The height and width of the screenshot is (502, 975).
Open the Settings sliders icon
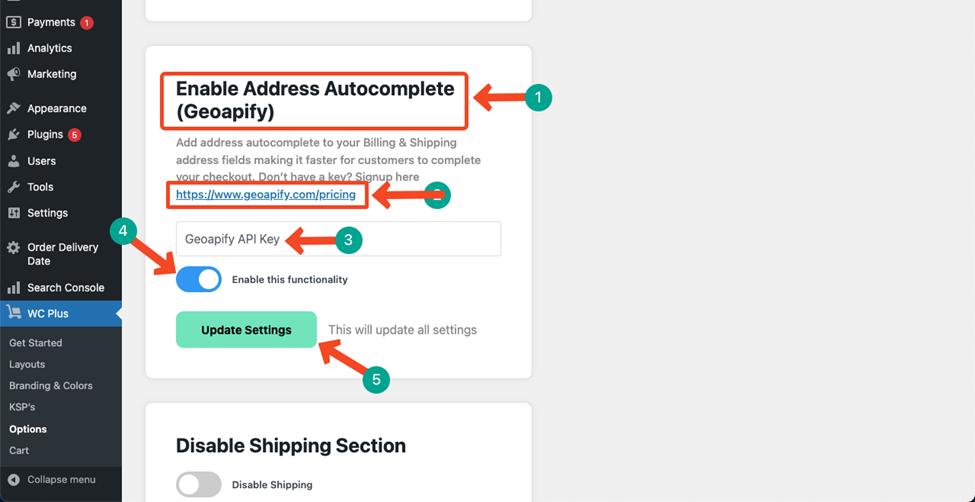pos(14,213)
